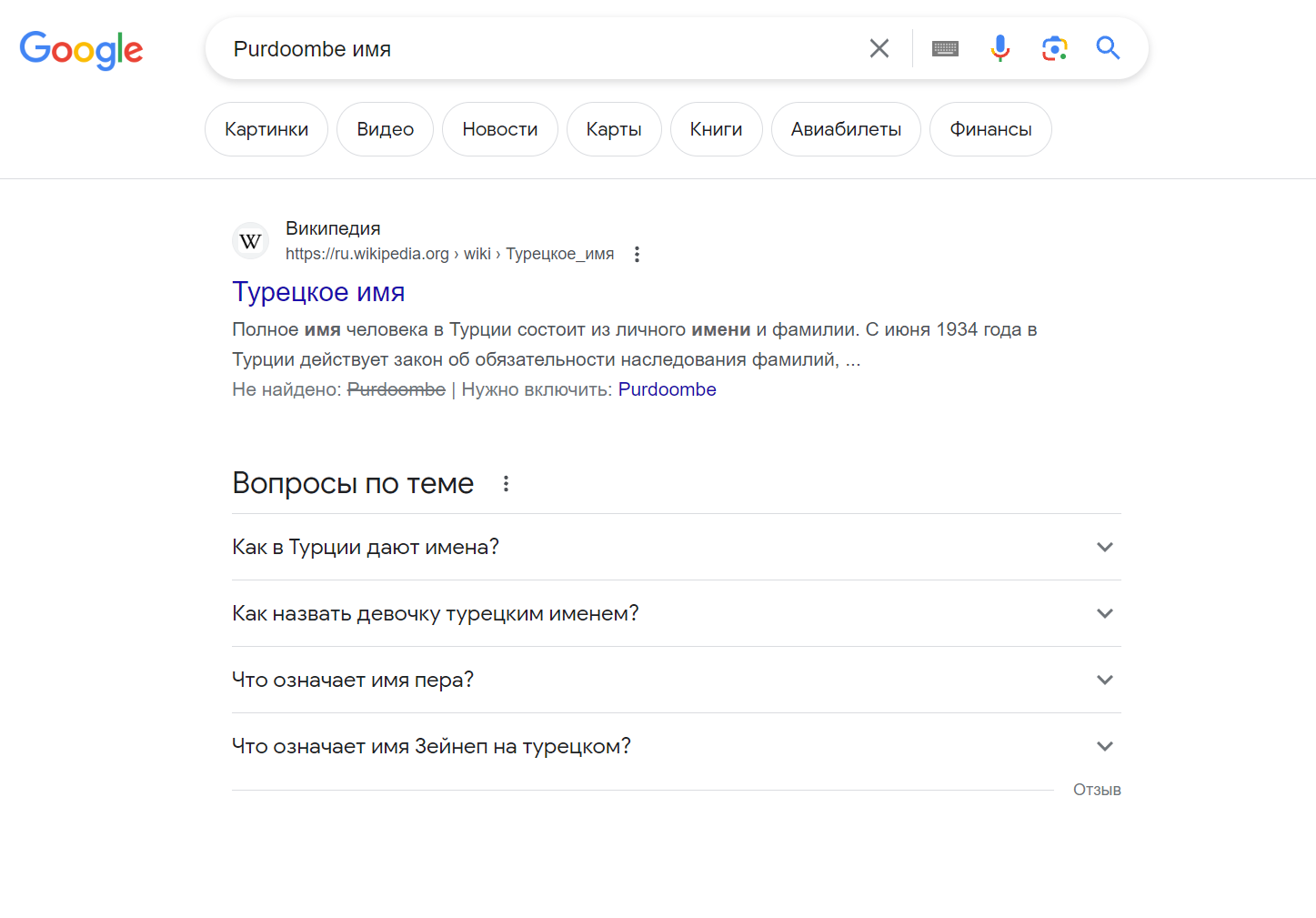The width and height of the screenshot is (1316, 918).
Task: Open Google Lens image search icon
Action: [1054, 48]
